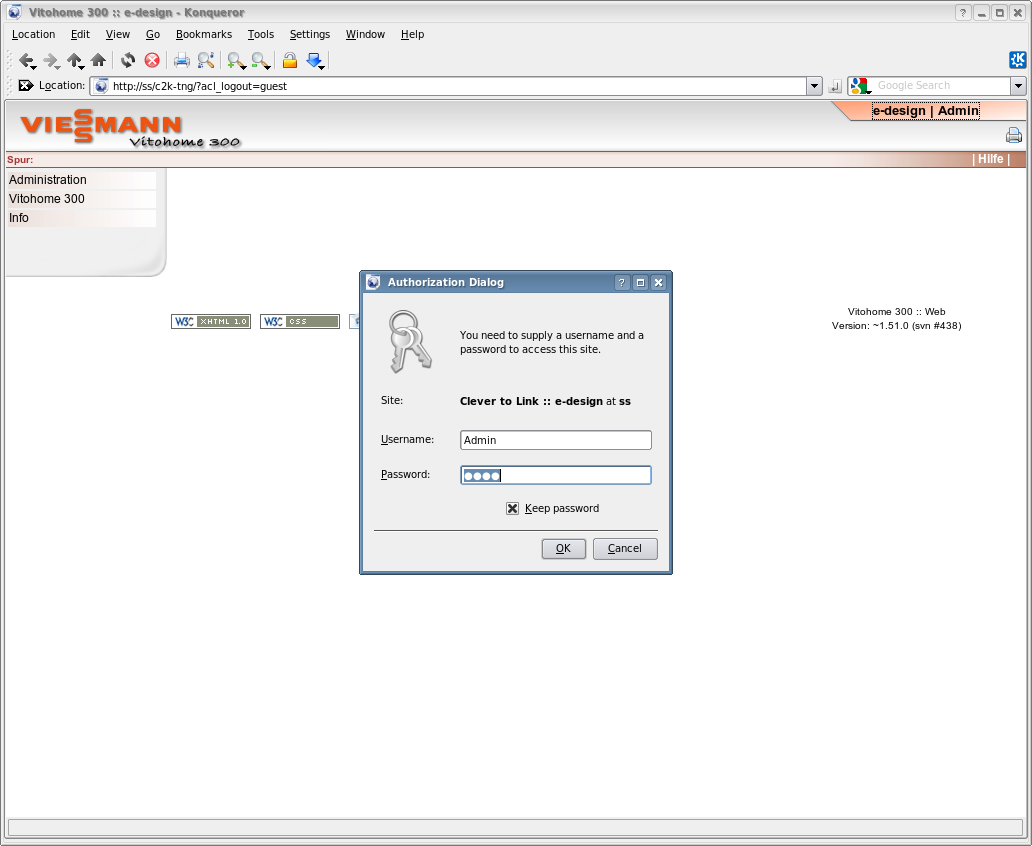1032x846 pixels.
Task: Expand the location URL history dropdown
Action: 814,87
